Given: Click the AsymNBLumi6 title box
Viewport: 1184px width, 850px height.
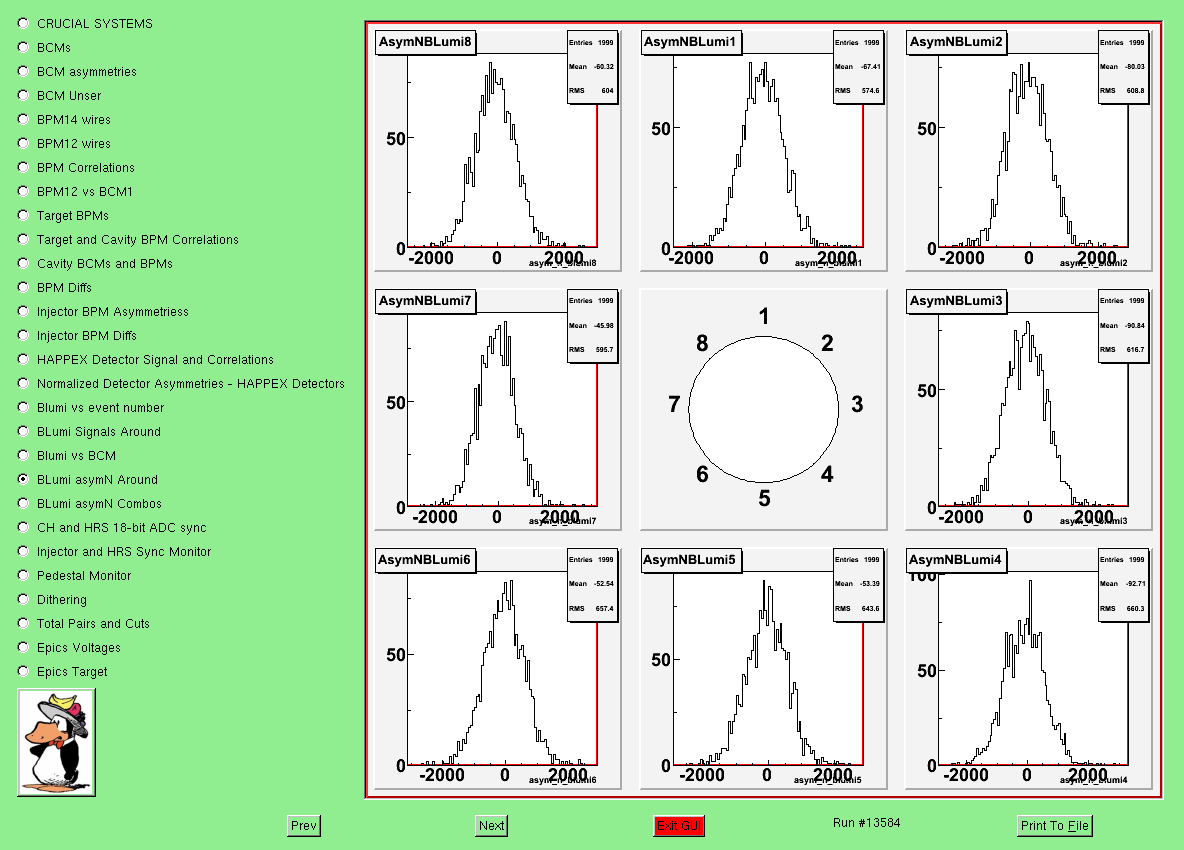Looking at the screenshot, I should [425, 560].
